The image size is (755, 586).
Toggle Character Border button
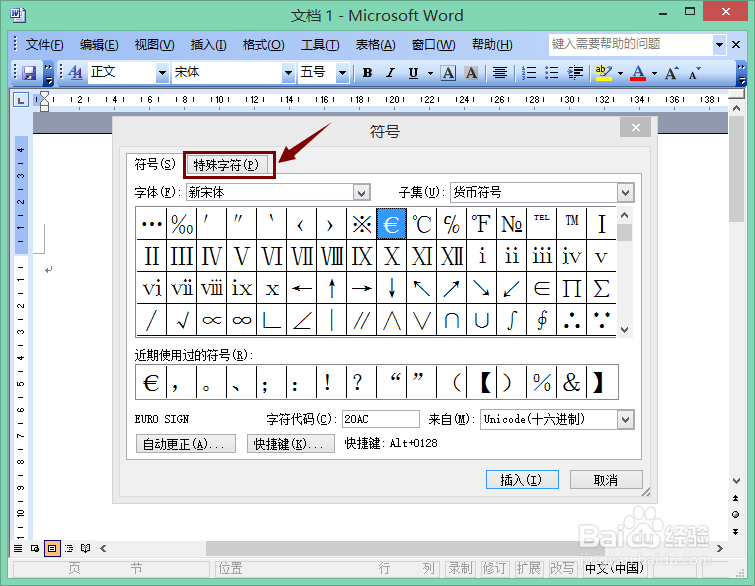pos(448,73)
